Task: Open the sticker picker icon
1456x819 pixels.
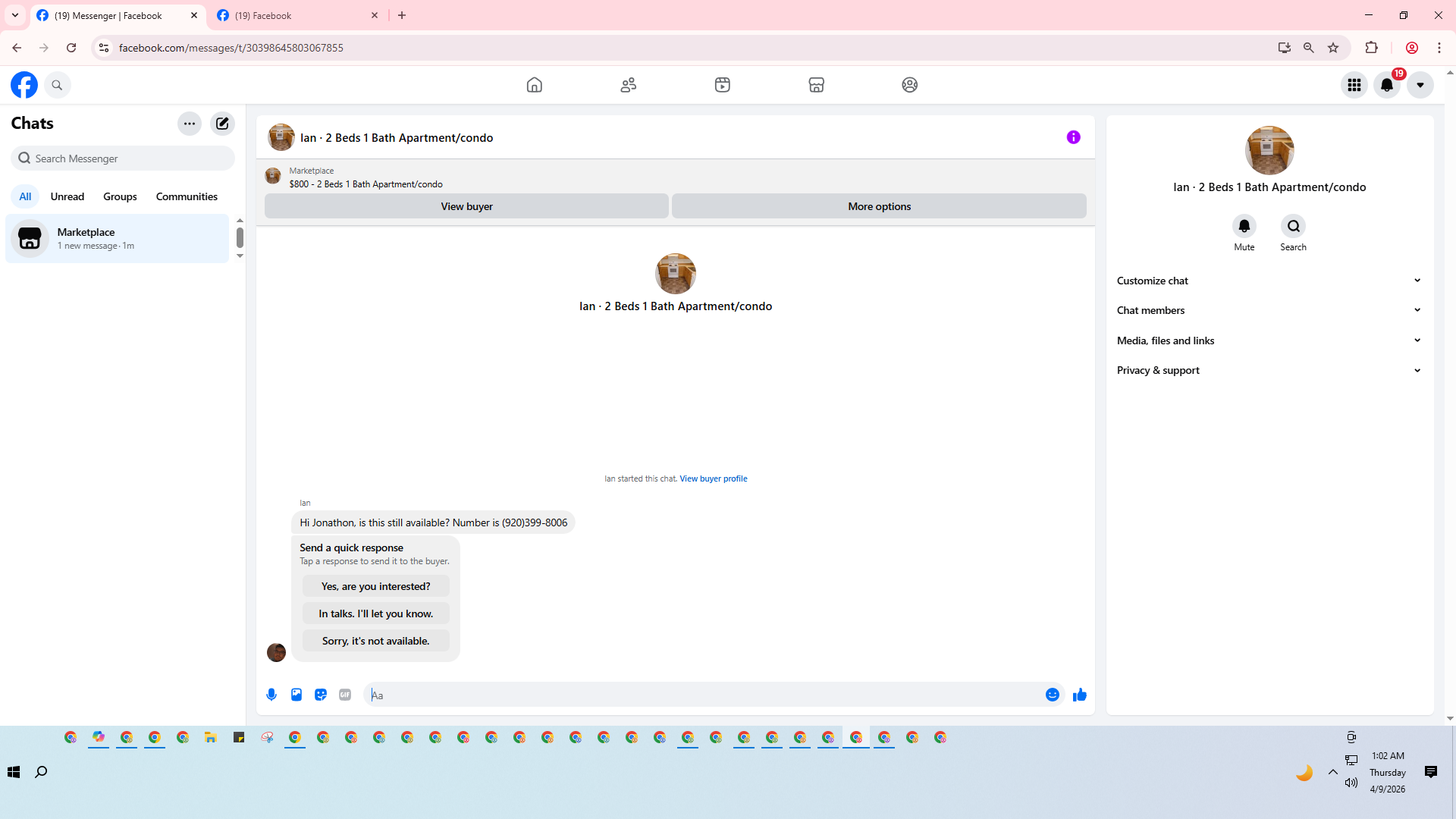Action: pyautogui.click(x=321, y=695)
